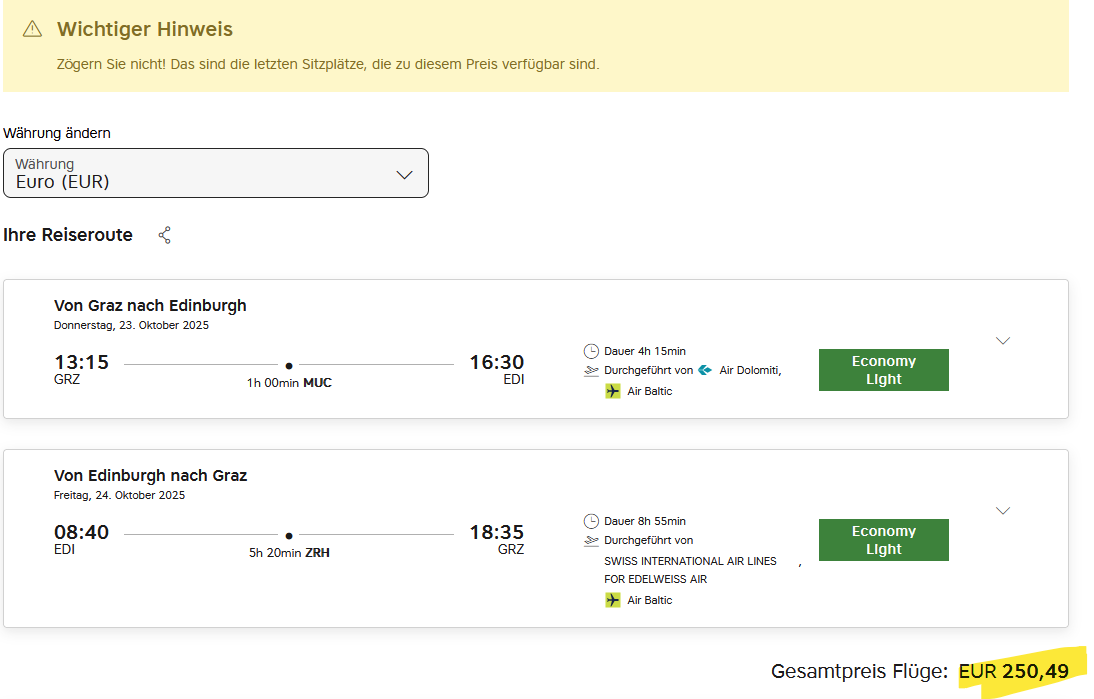Image resolution: width=1094 pixels, height=699 pixels.
Task: Click the MUC stopover label
Action: point(317,383)
